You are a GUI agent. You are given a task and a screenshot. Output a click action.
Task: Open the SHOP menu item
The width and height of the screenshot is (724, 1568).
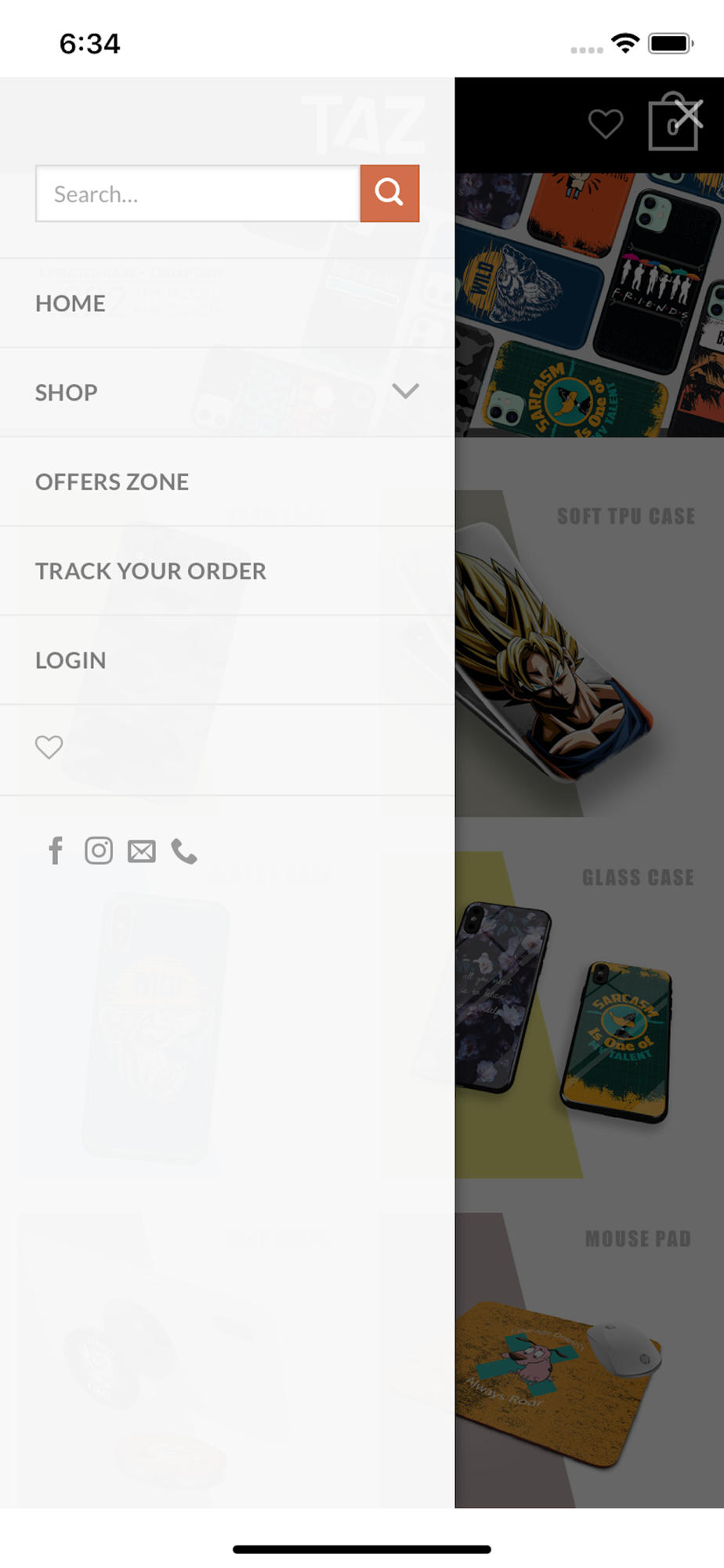67,393
